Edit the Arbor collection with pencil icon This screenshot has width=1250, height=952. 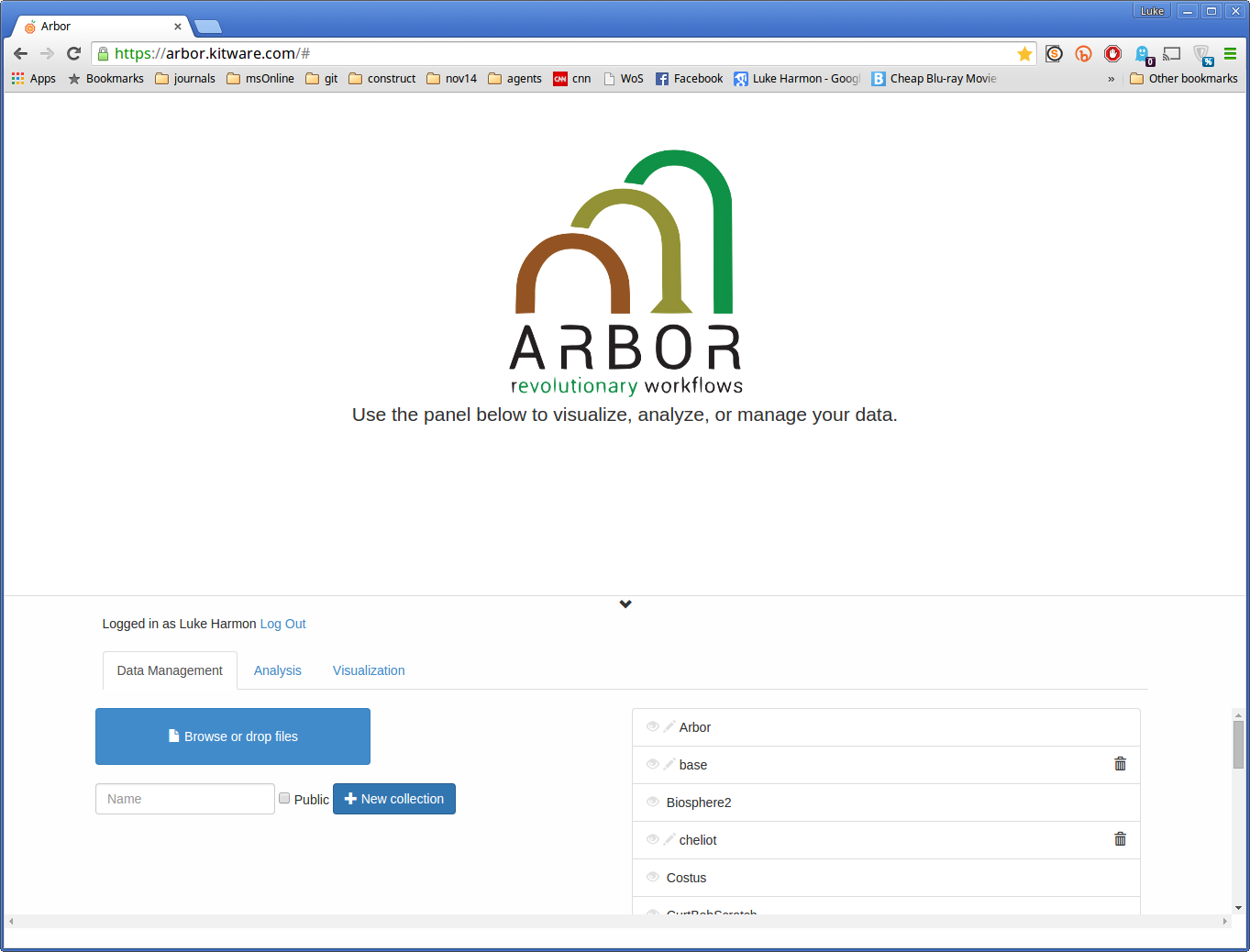coord(669,726)
